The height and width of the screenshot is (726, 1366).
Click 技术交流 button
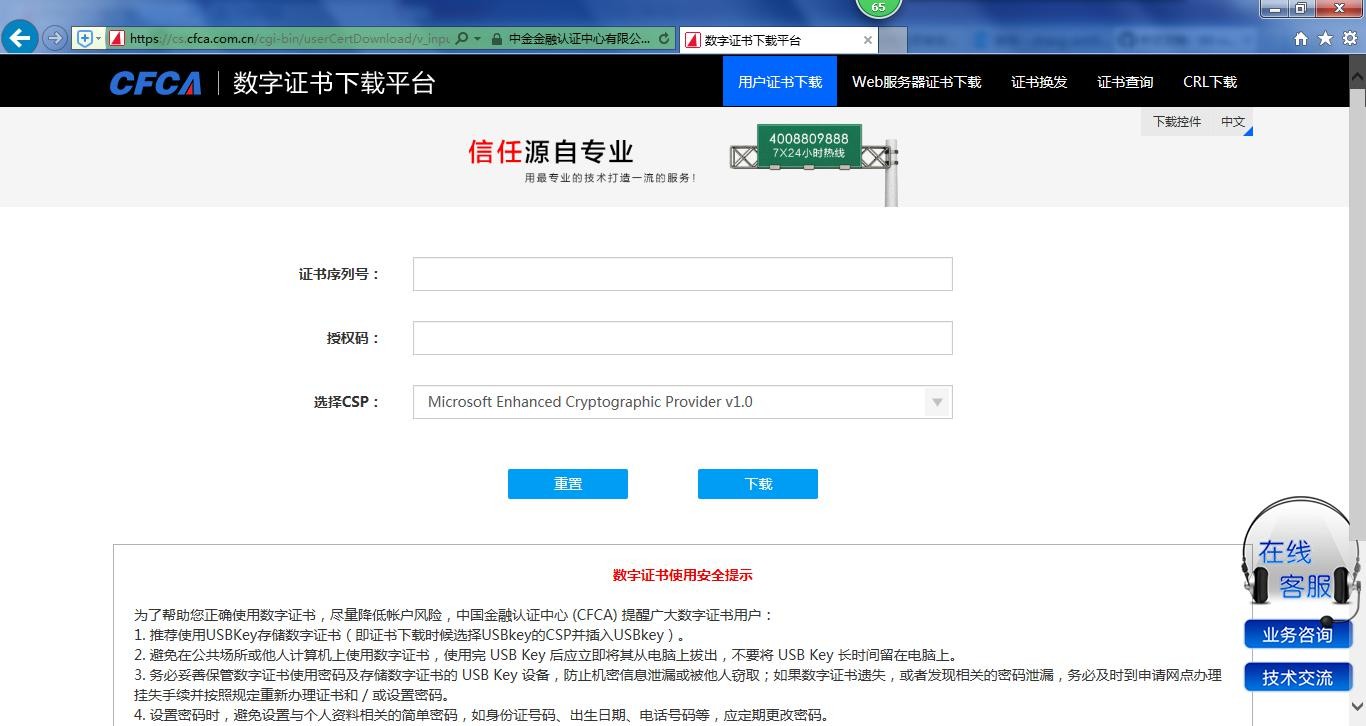pyautogui.click(x=1298, y=677)
